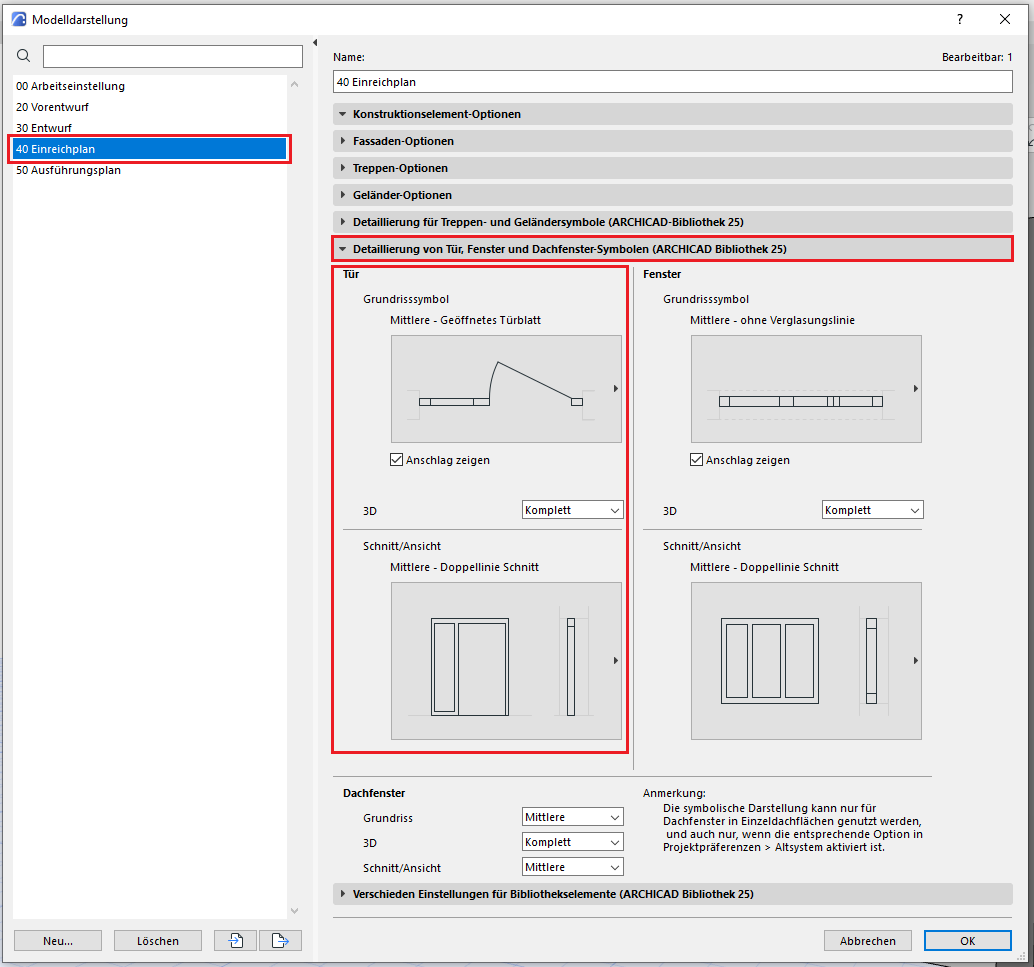Image resolution: width=1034 pixels, height=967 pixels.
Task: Click the Neu... button
Action: coord(58,940)
